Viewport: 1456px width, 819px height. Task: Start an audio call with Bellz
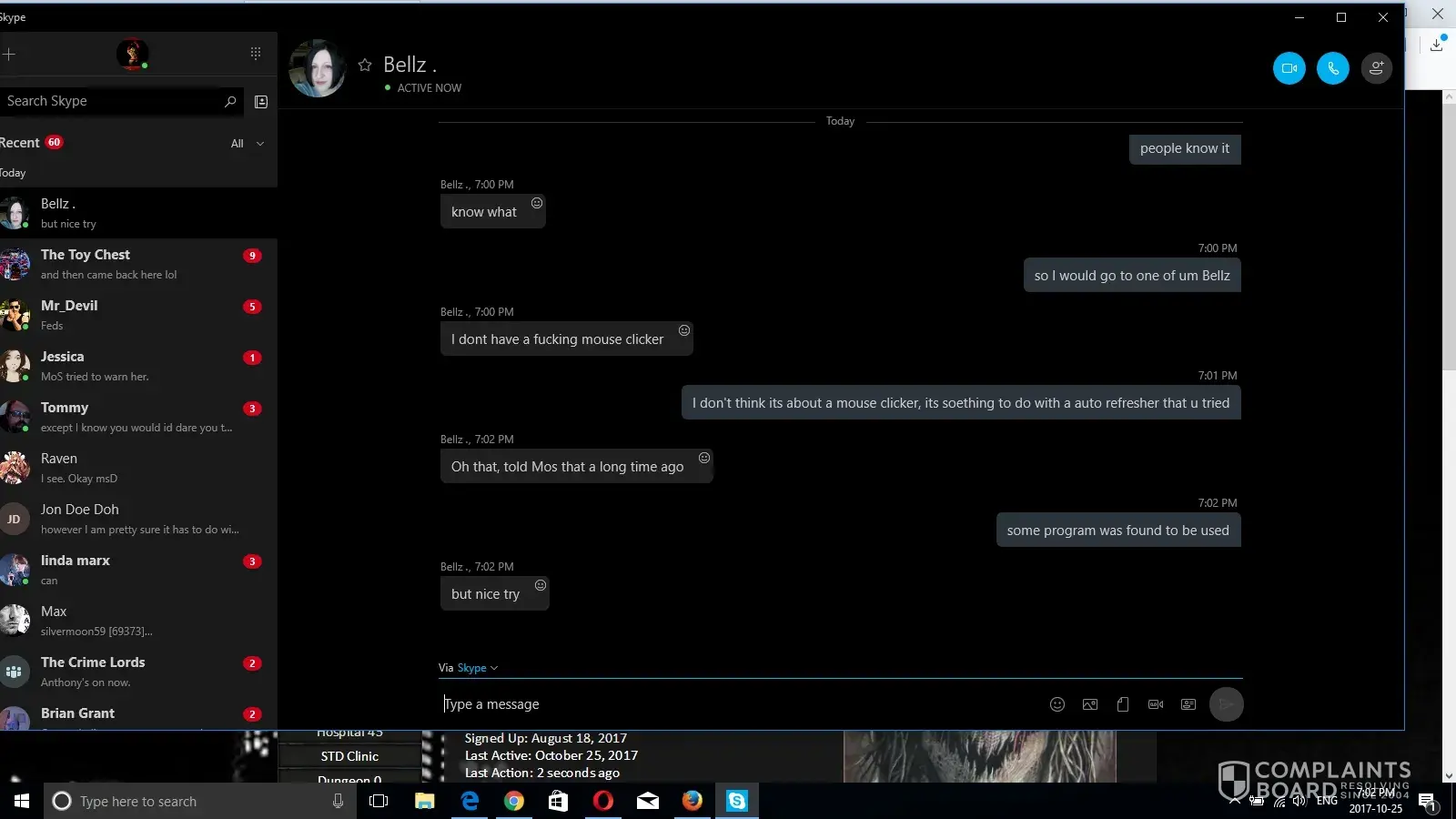1332,68
